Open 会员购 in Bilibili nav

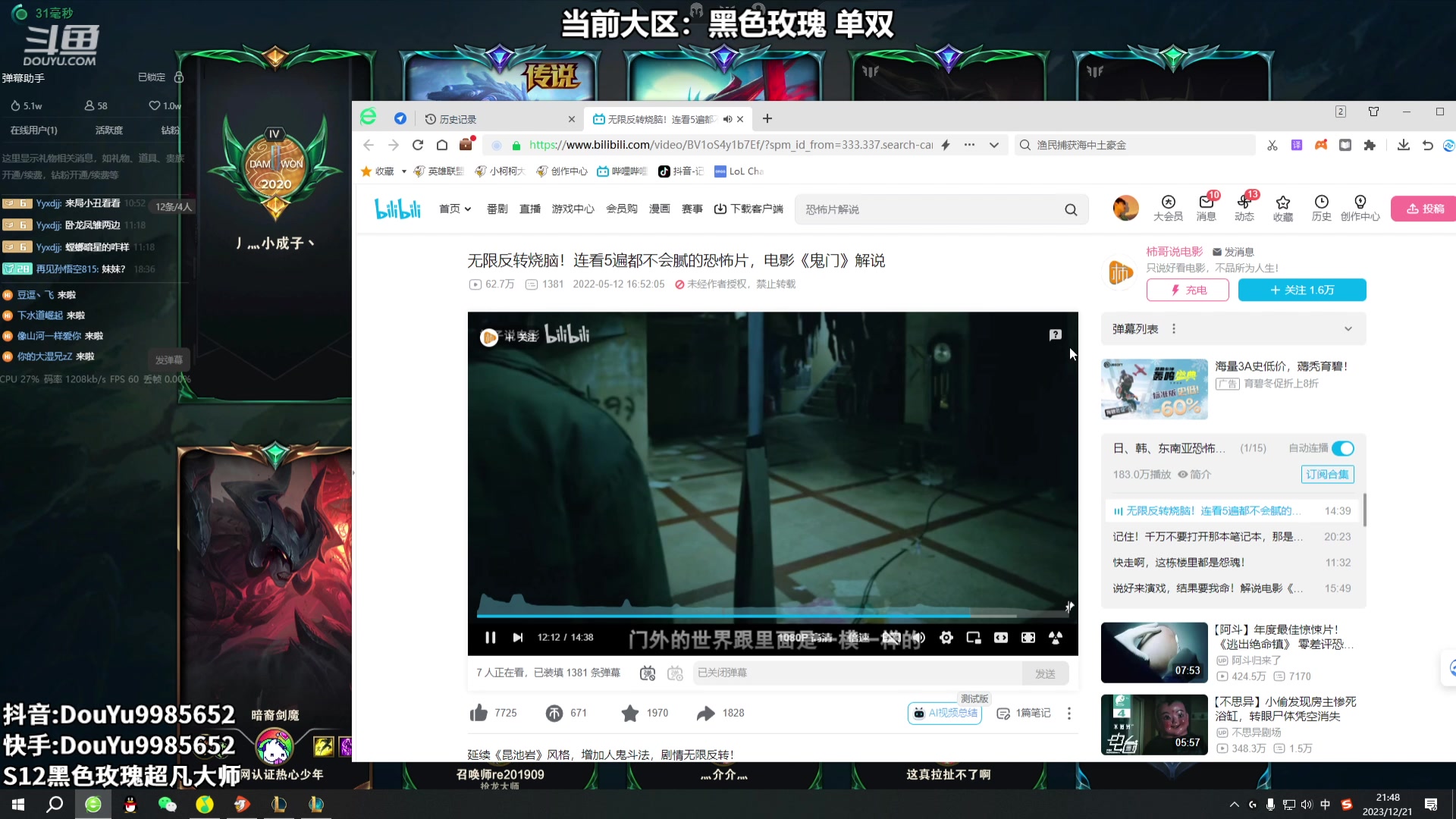622,209
